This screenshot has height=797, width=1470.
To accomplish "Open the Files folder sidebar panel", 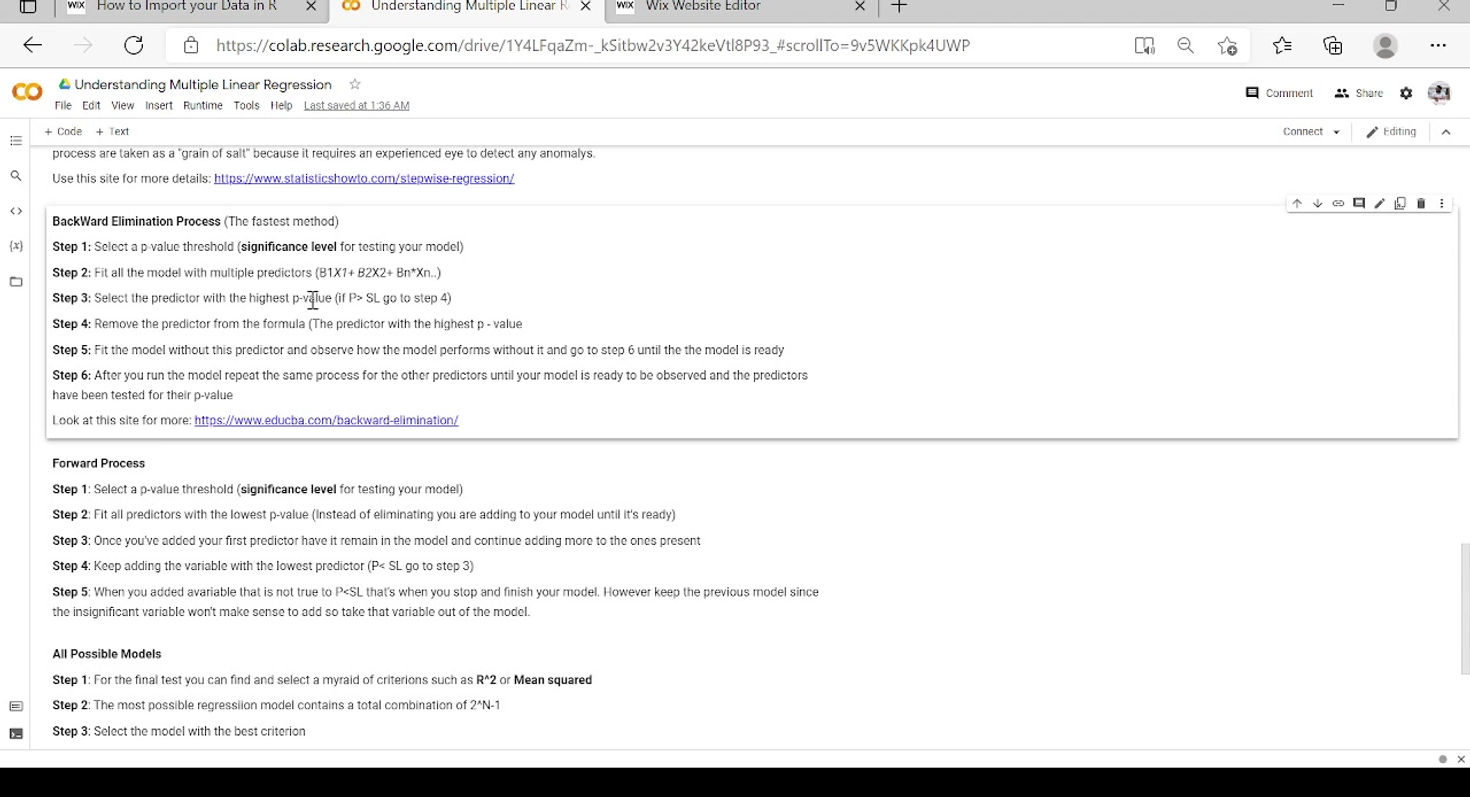I will coord(16,282).
